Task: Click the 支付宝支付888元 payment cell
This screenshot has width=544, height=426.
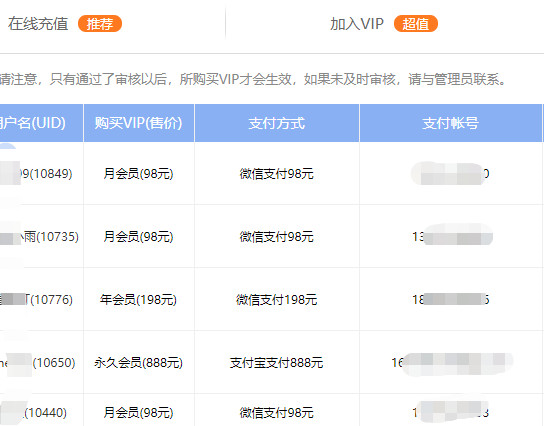Action: click(277, 363)
